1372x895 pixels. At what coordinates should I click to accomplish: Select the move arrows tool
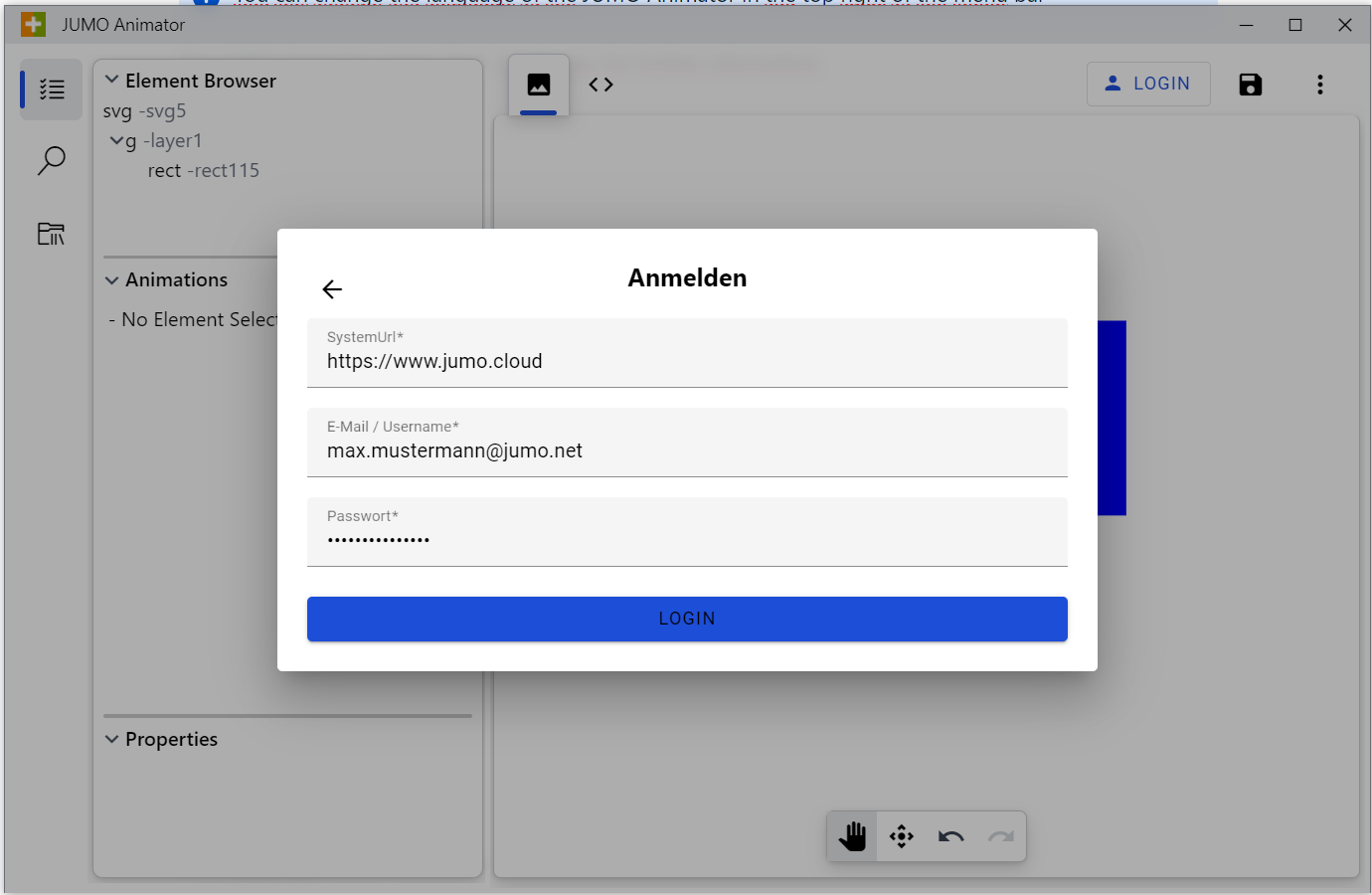point(902,836)
